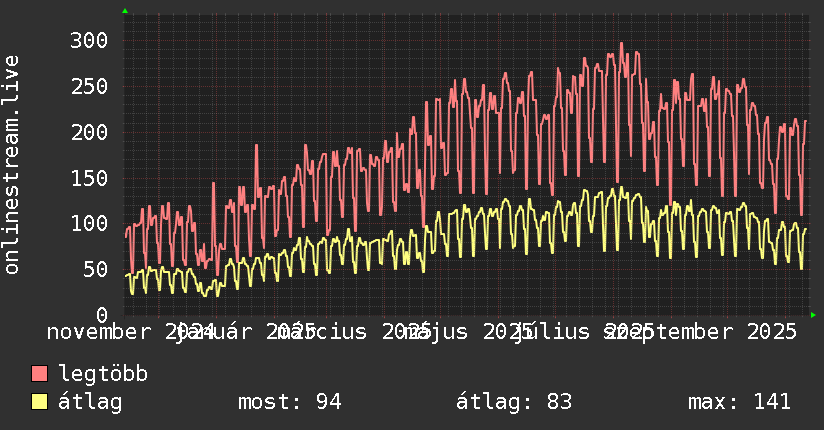
Task: Click the y-axis label '100'
Action: pos(89,223)
